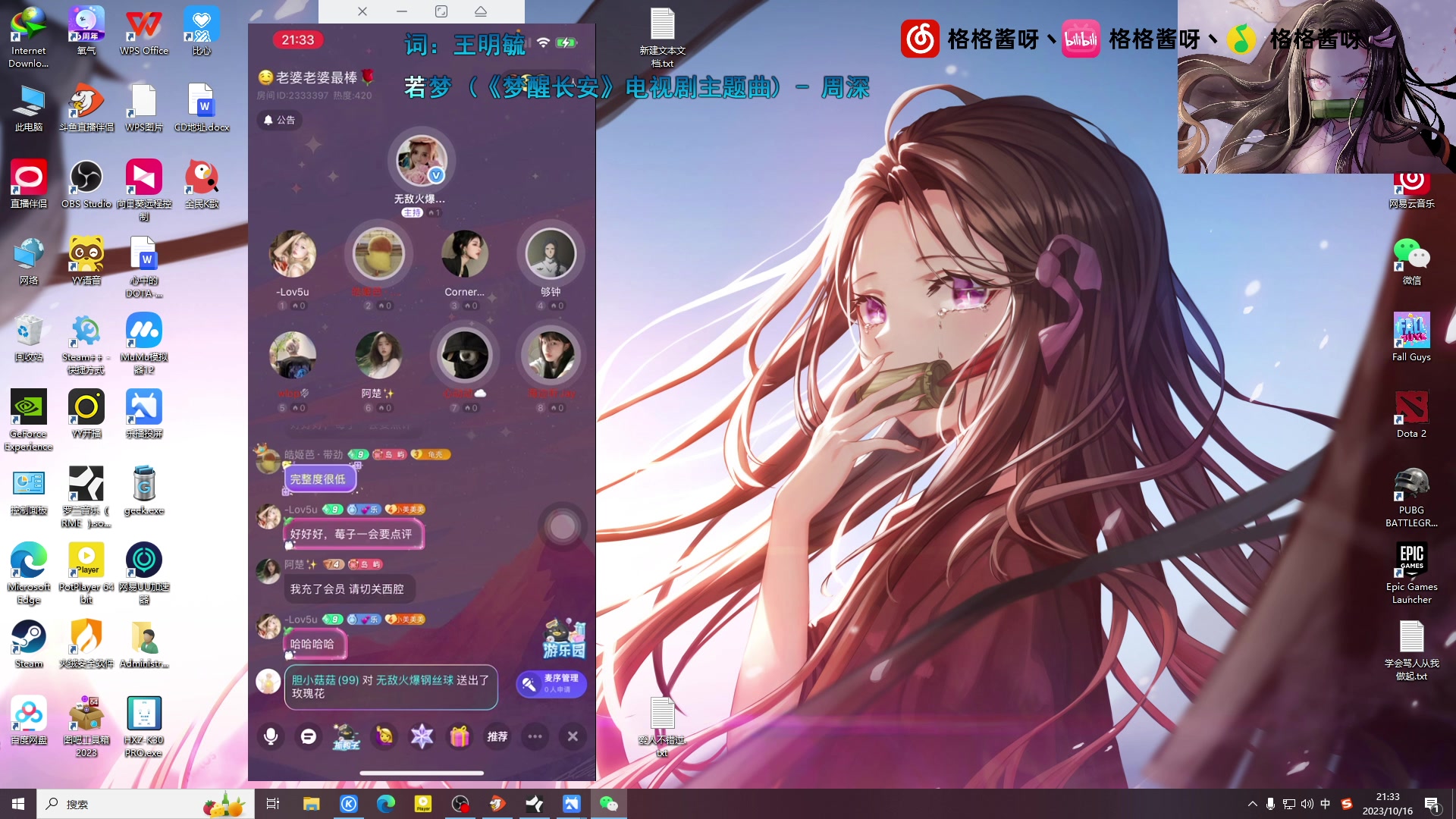Open the chat message bubble icon
This screenshot has height=819, width=1456.
pos(308,736)
